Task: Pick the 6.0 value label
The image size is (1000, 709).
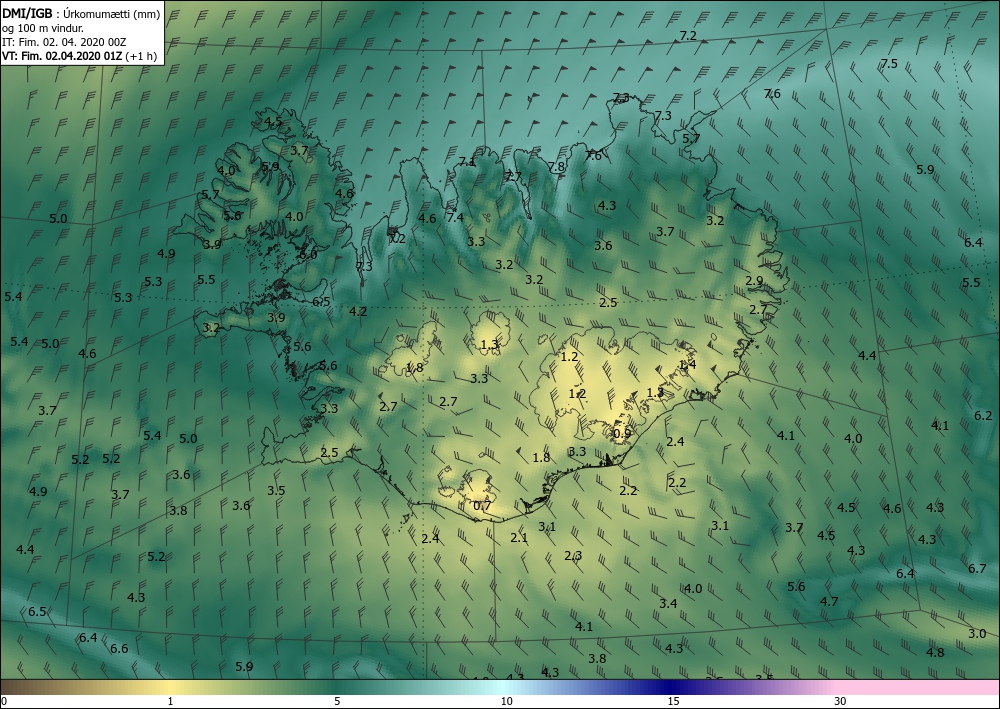Action: click(308, 254)
